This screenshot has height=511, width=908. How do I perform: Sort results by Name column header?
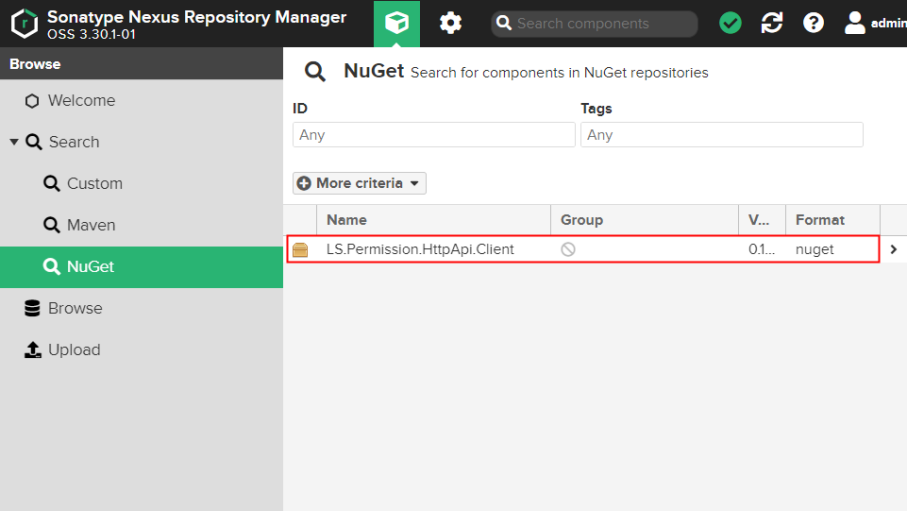433,220
